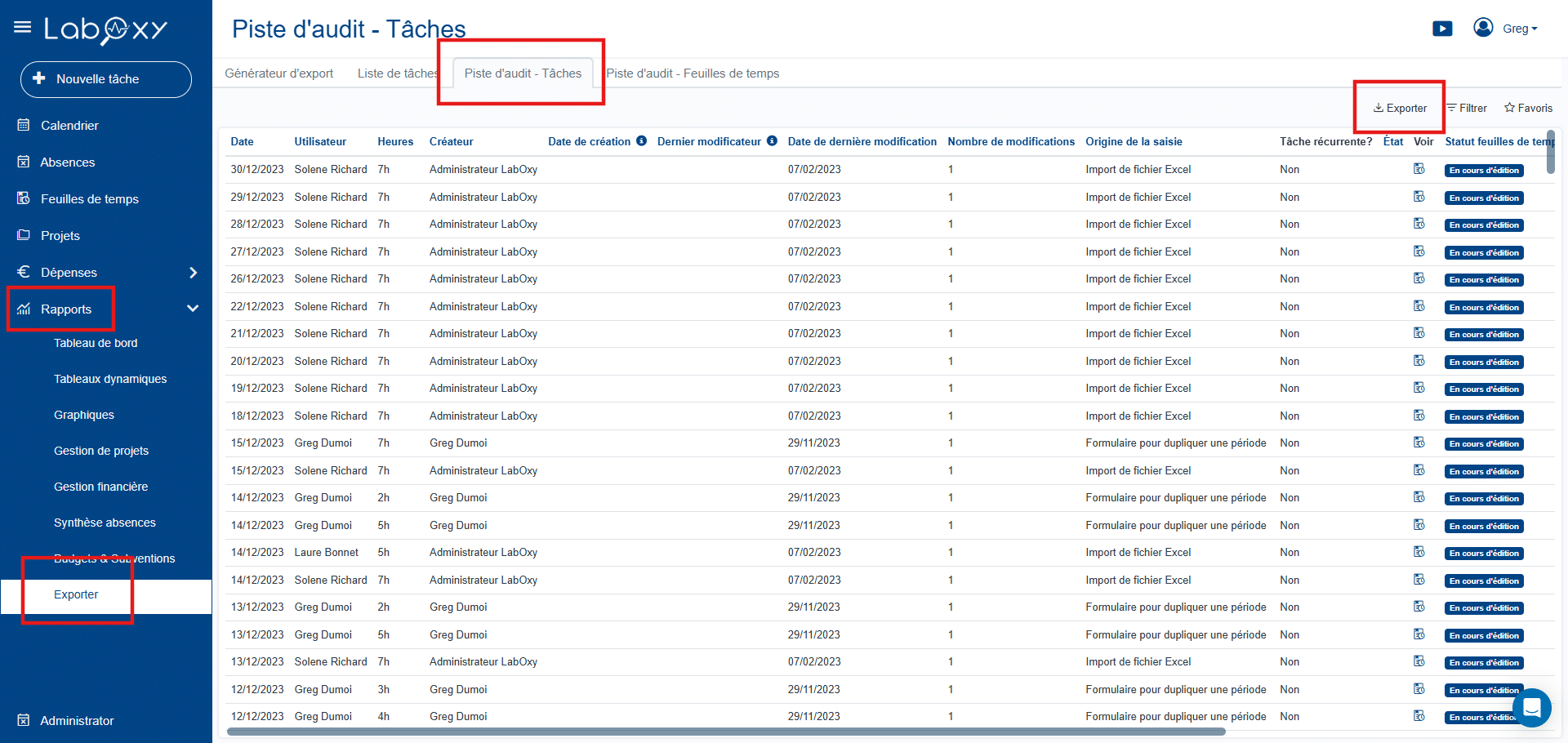Open Calendrier from the sidebar

click(69, 126)
